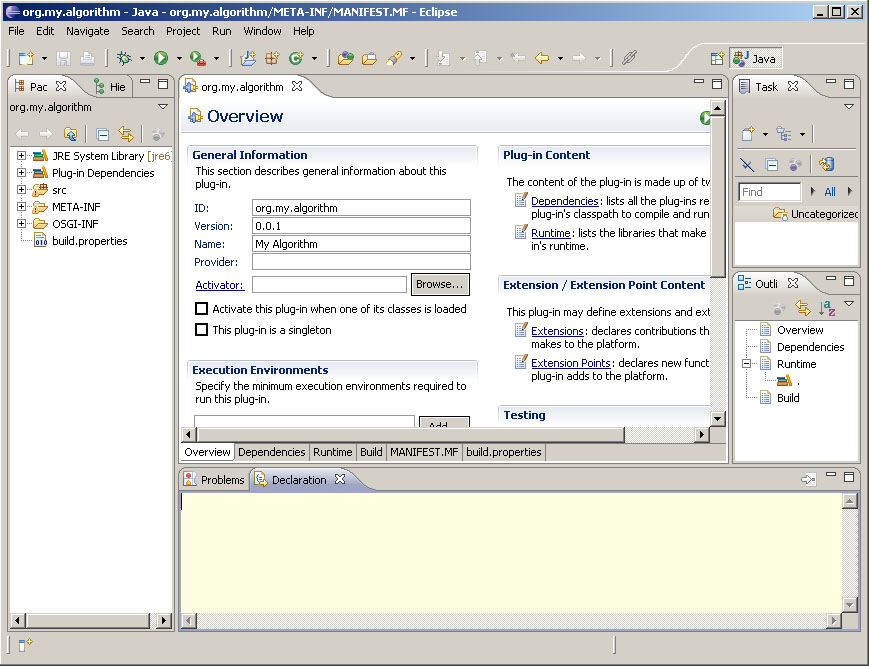
Task: Click the yellow Back navigation arrow
Action: pyautogui.click(x=542, y=58)
